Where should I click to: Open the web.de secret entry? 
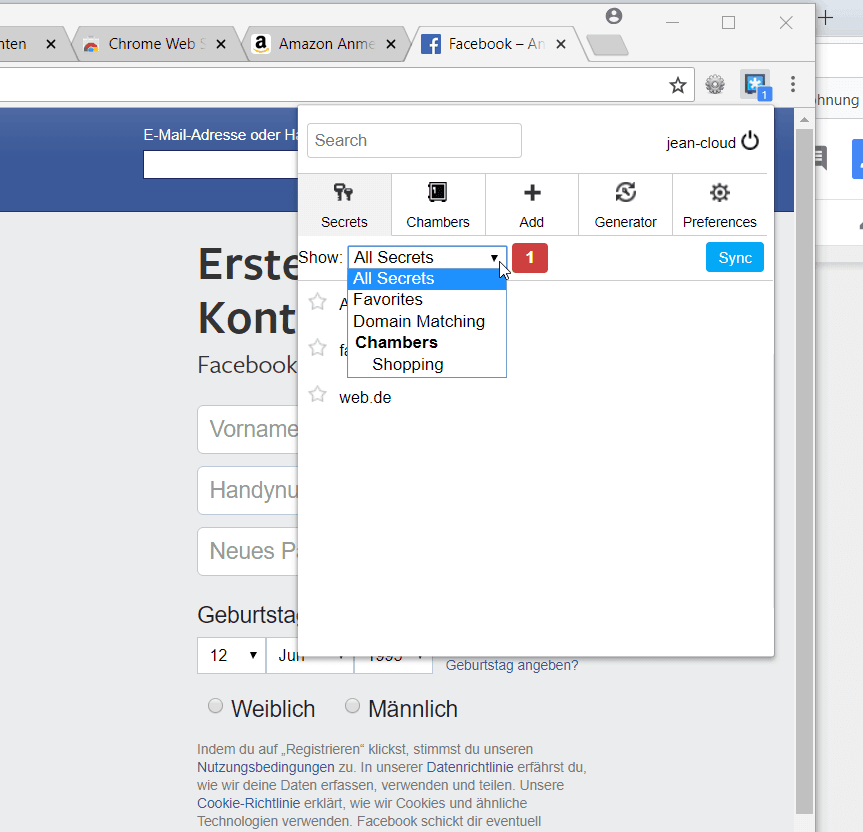coord(365,397)
